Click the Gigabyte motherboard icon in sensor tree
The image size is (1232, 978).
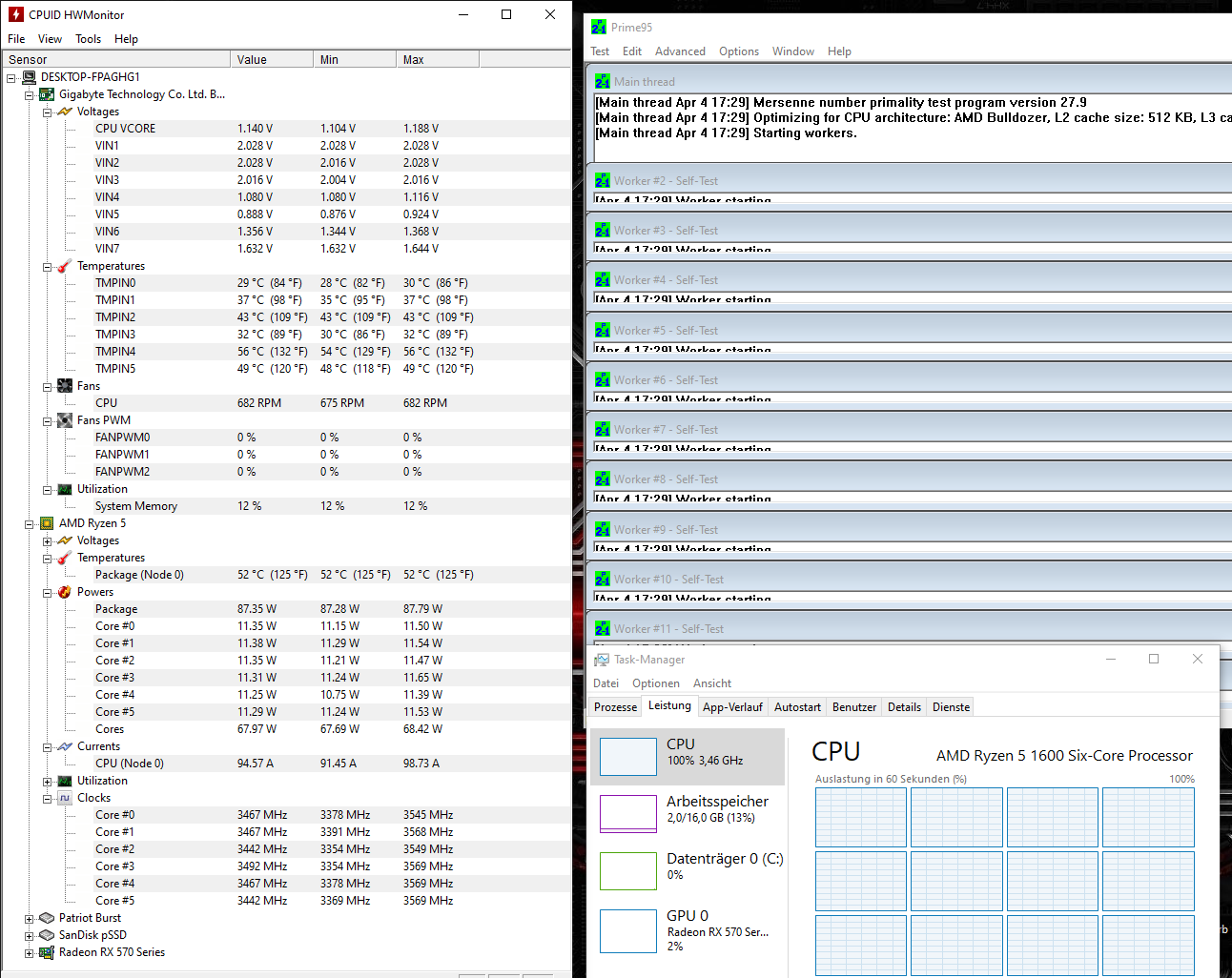tap(46, 93)
